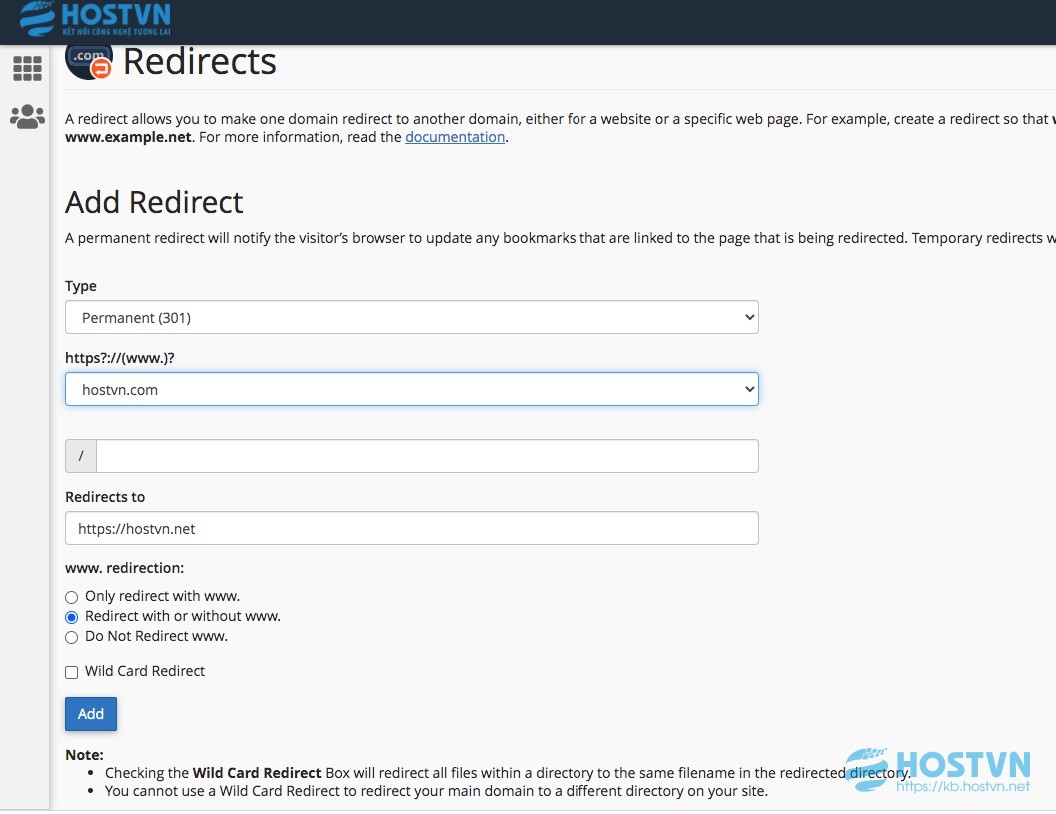Click the Redirects page heading
This screenshot has width=1056, height=814.
point(199,62)
